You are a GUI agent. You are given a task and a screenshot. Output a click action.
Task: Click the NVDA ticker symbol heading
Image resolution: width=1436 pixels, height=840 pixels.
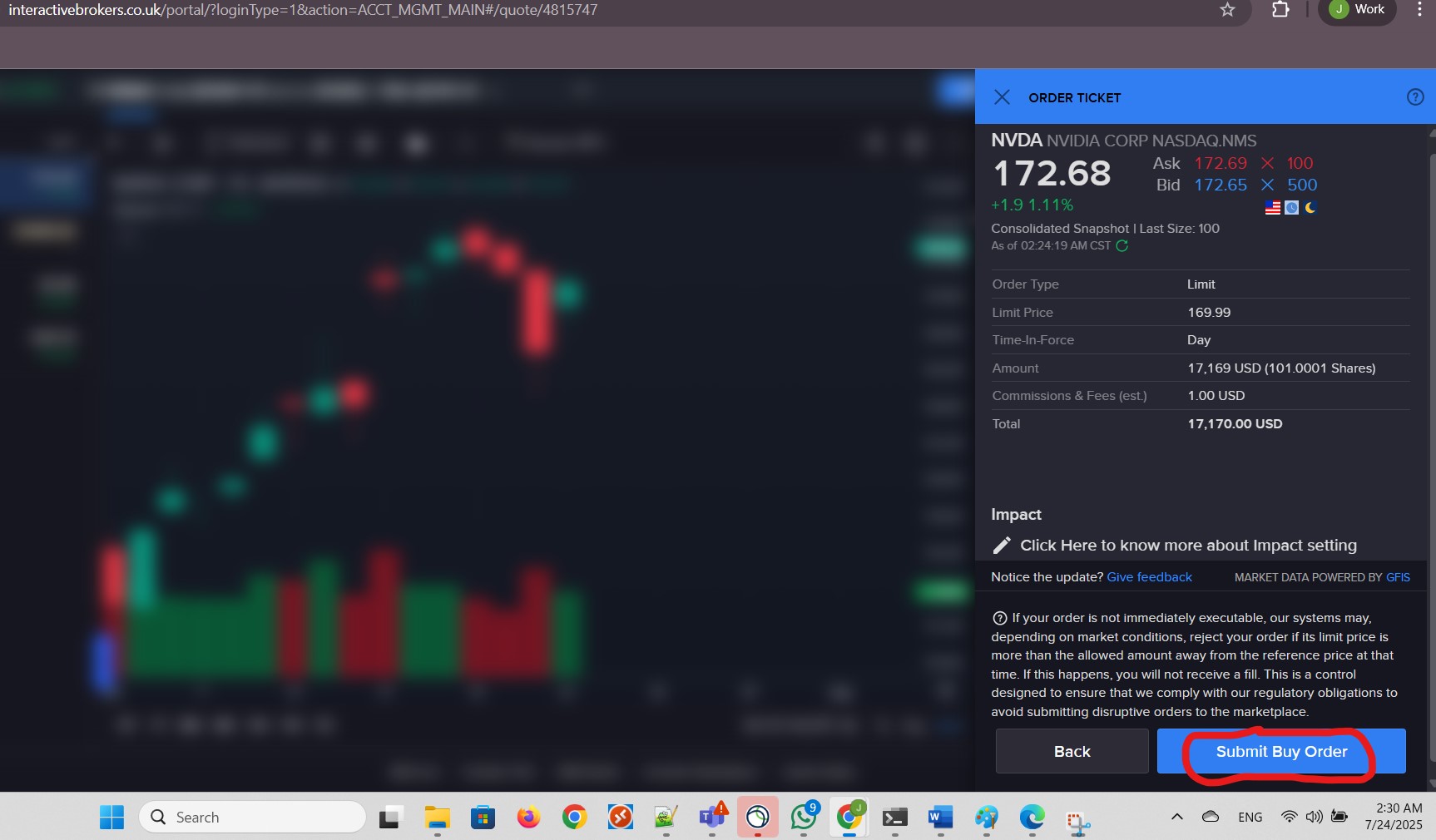1016,141
